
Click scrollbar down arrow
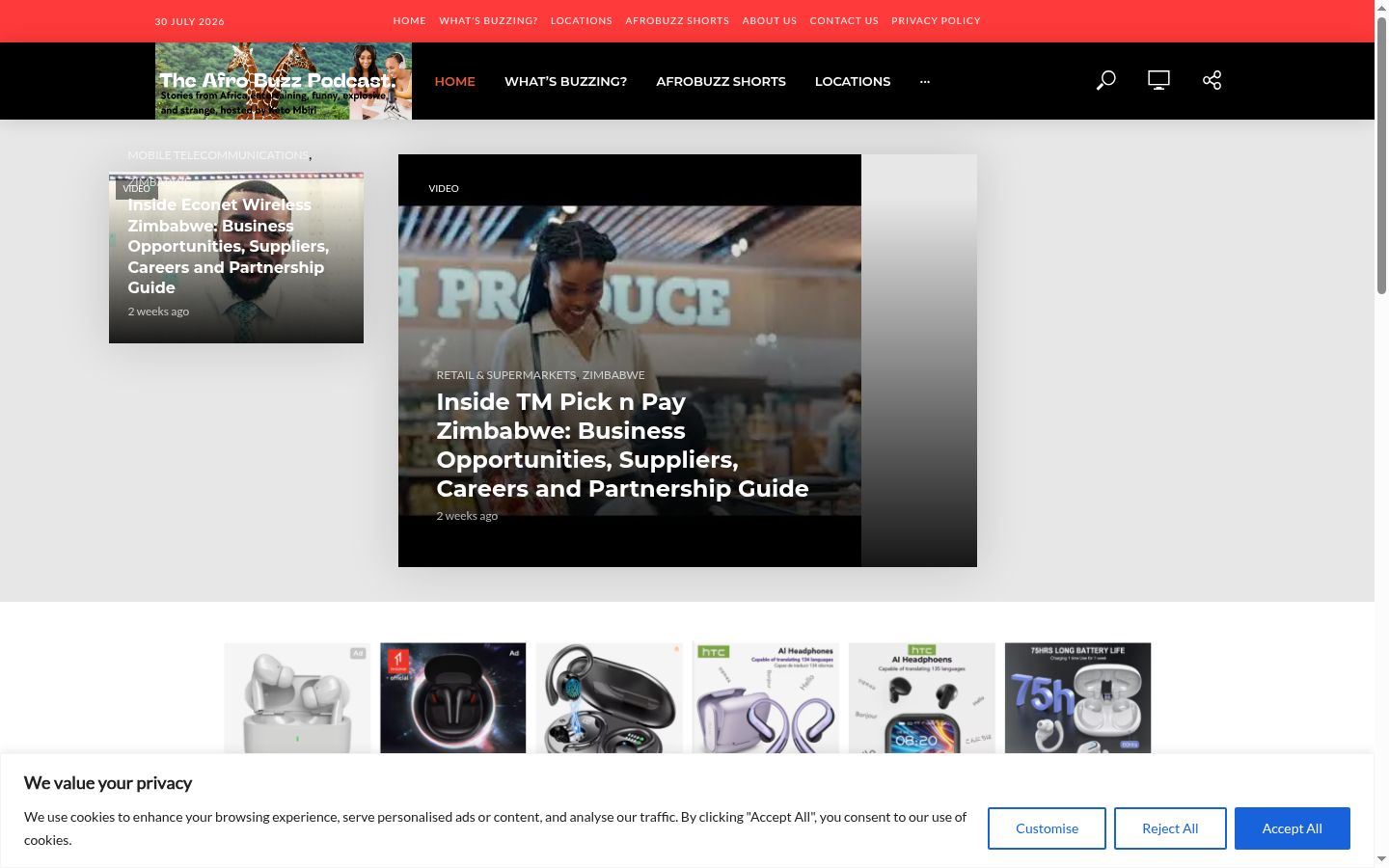click(1381, 859)
